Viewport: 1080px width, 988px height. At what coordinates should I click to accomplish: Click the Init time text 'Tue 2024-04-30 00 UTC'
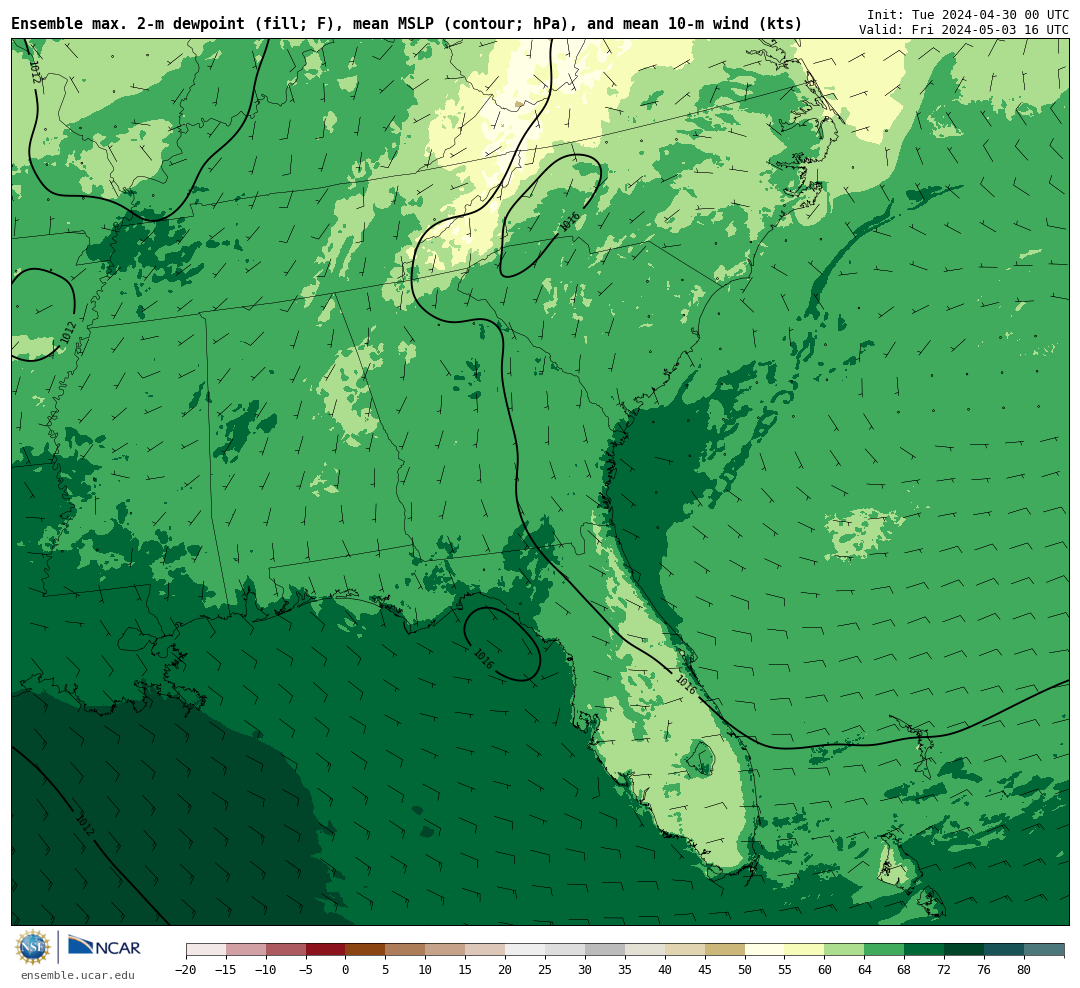pos(990,14)
